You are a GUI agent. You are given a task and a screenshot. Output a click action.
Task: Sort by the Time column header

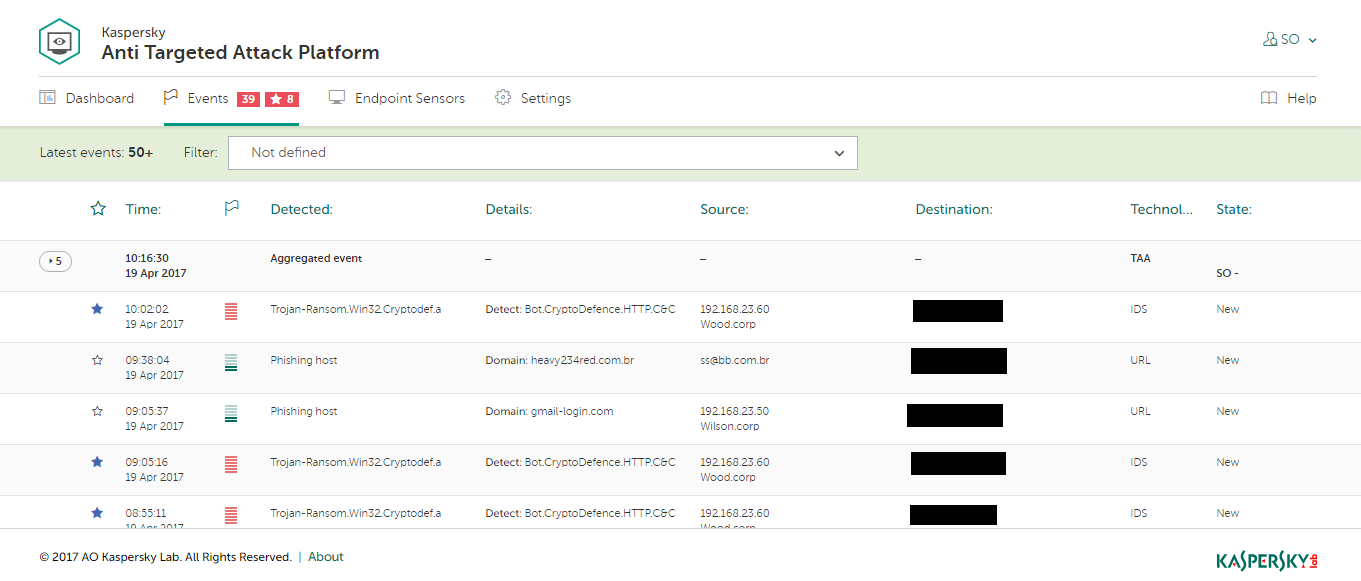[143, 209]
